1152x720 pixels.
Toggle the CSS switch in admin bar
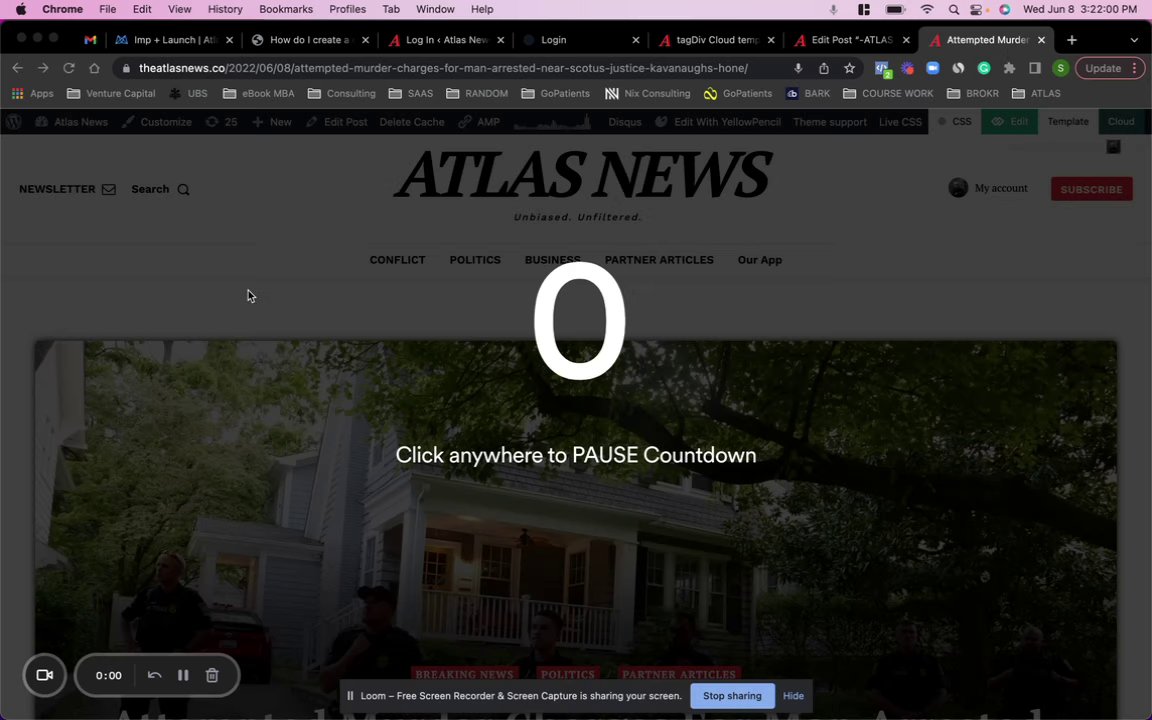click(955, 122)
